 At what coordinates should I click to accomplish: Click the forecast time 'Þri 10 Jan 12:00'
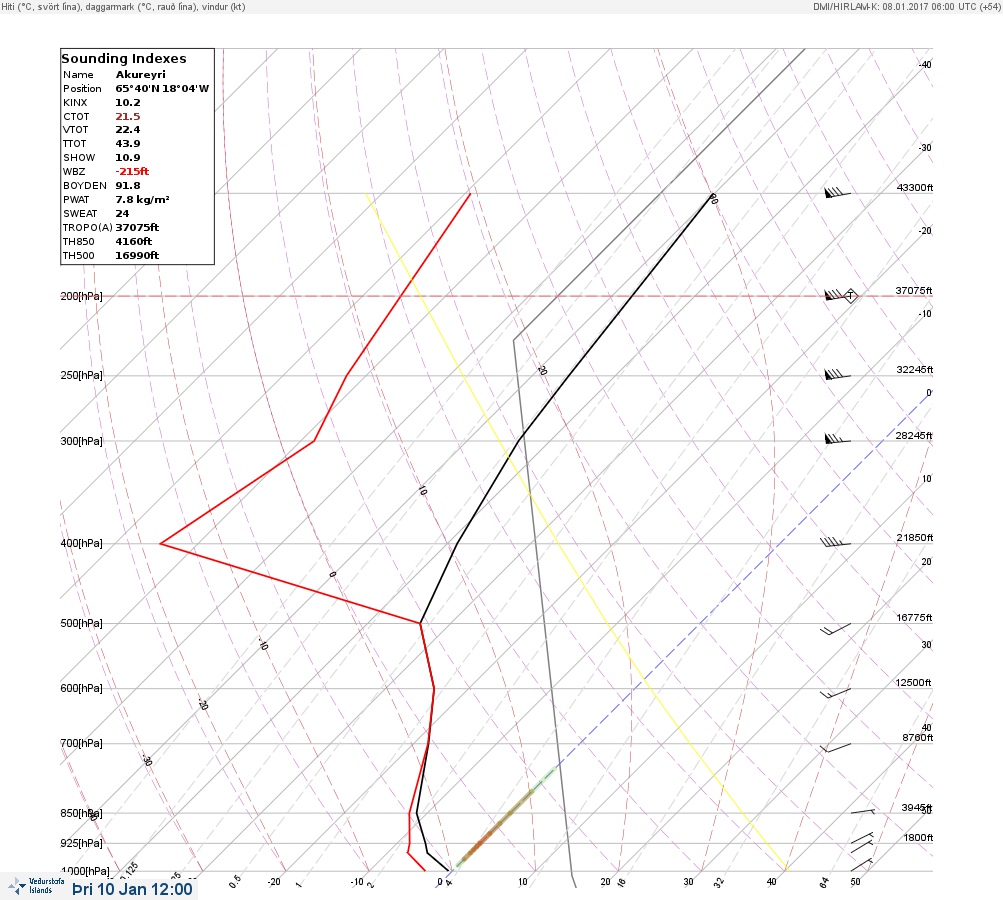click(x=132, y=889)
